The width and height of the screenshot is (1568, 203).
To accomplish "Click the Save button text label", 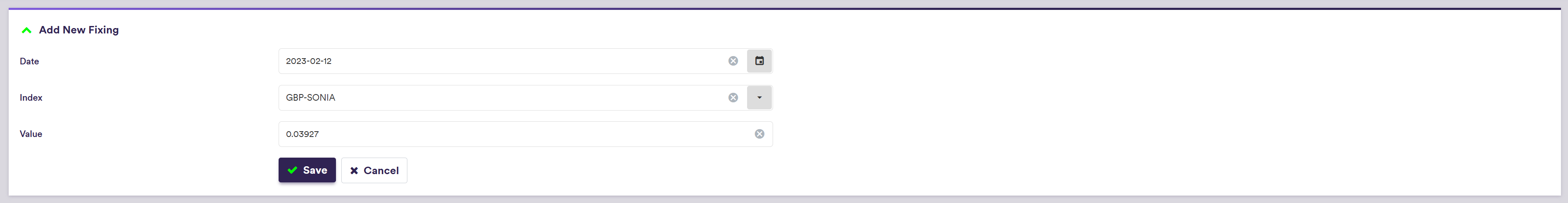I will 315,170.
